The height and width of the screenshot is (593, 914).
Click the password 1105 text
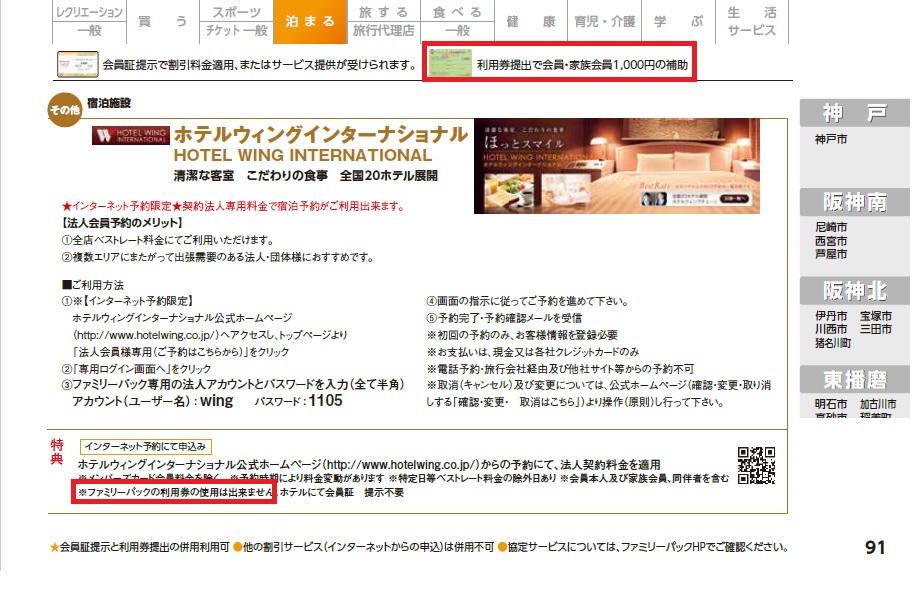(325, 401)
